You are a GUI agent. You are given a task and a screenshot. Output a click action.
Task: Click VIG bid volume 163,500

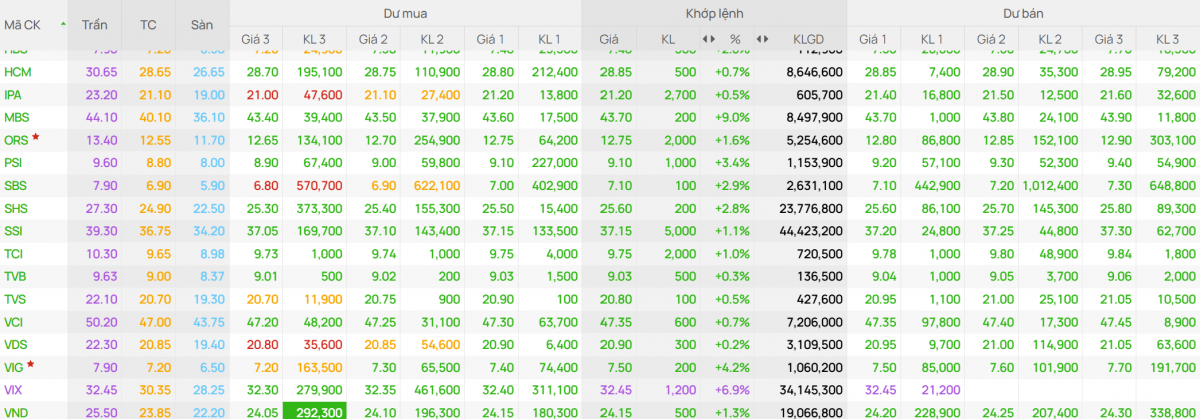pyautogui.click(x=318, y=366)
